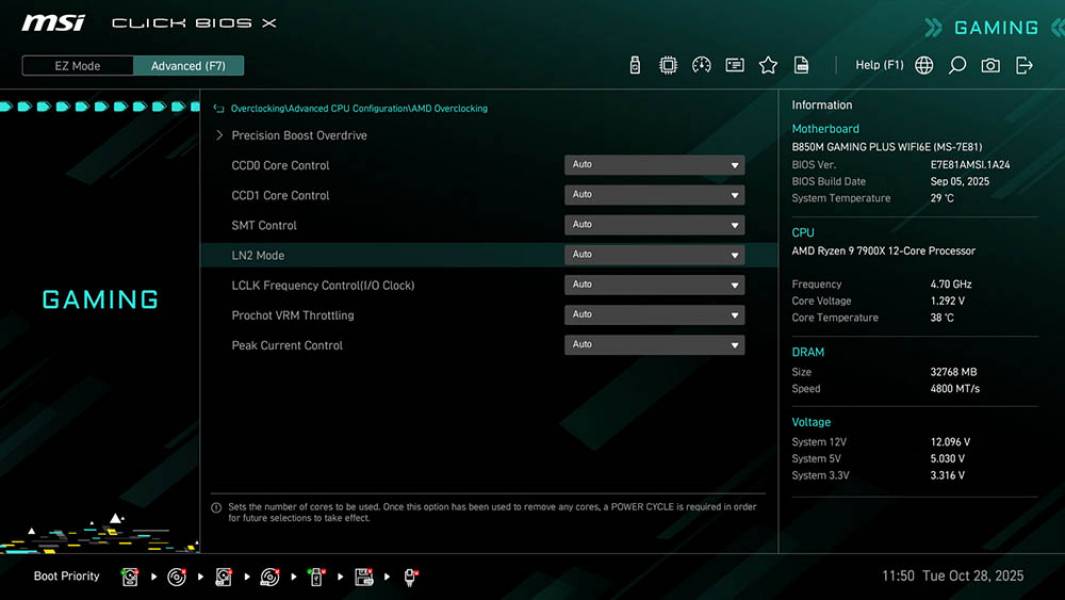Open the search magnifier icon
Image resolution: width=1065 pixels, height=600 pixels.
tap(955, 64)
